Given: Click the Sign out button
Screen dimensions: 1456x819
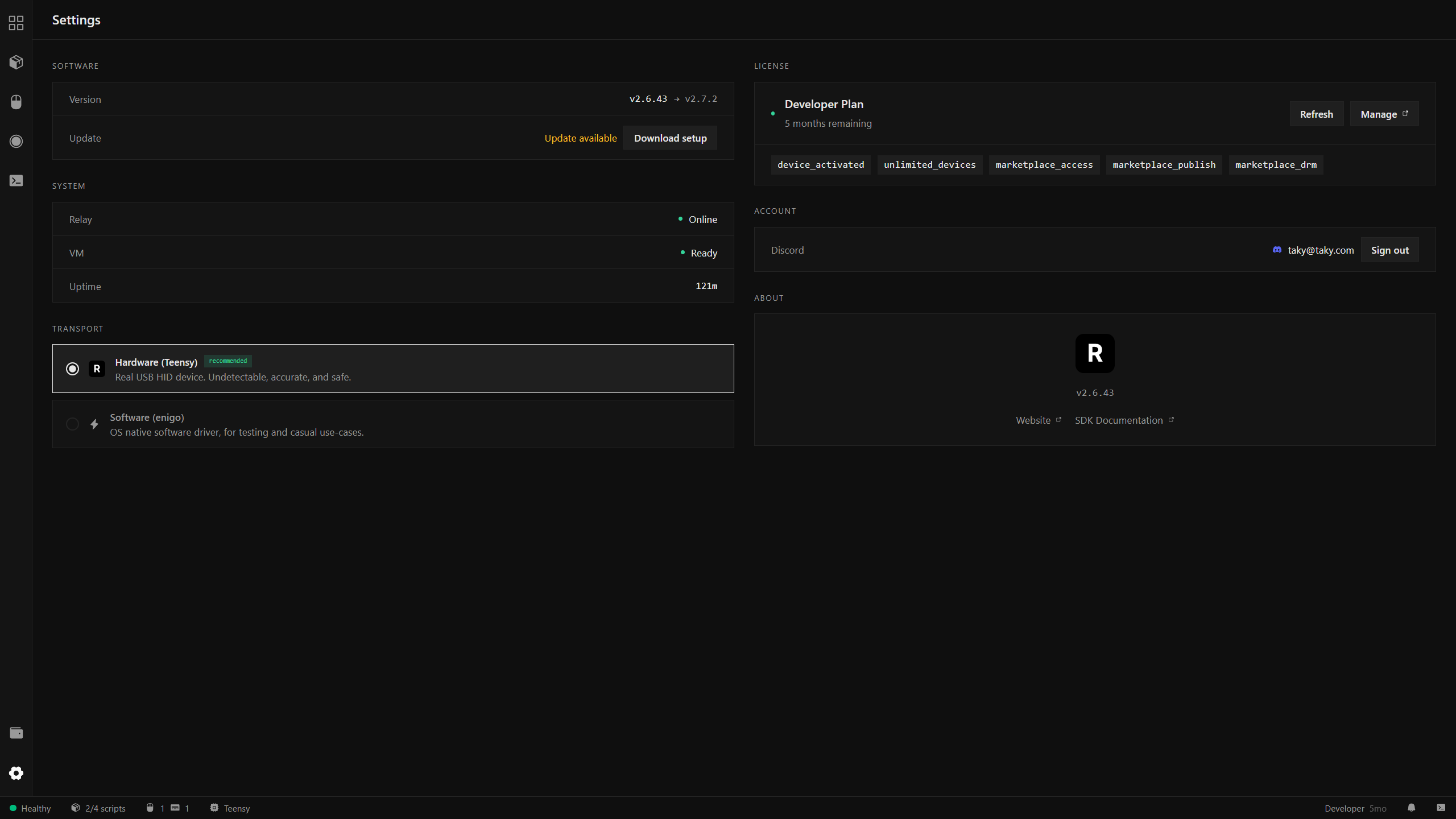Looking at the screenshot, I should pyautogui.click(x=1389, y=250).
